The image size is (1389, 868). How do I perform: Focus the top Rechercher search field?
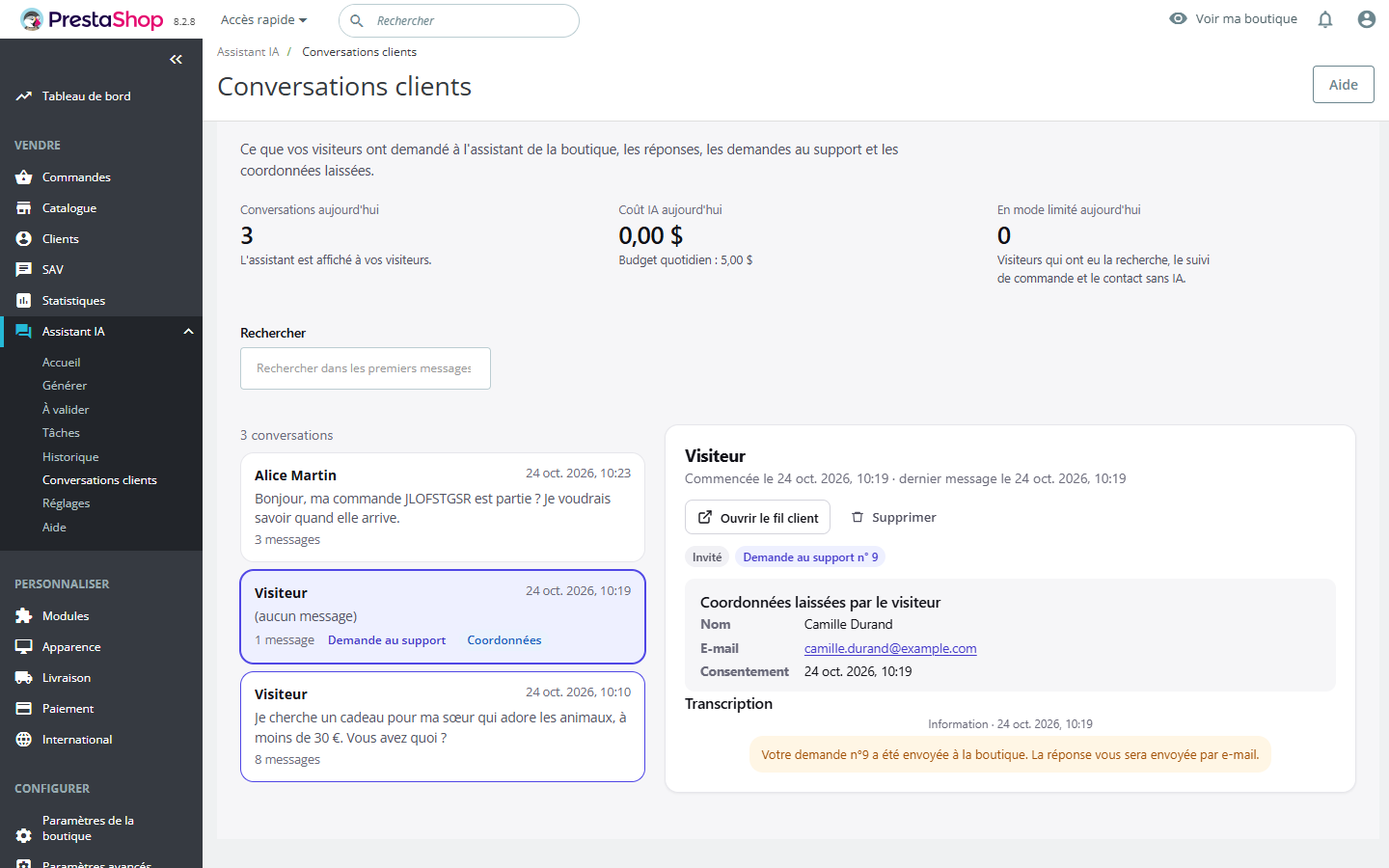(x=459, y=20)
